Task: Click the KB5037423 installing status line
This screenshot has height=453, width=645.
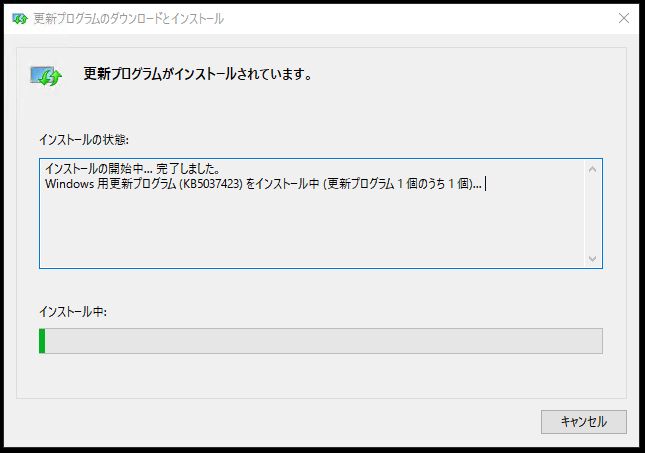Action: tap(263, 184)
